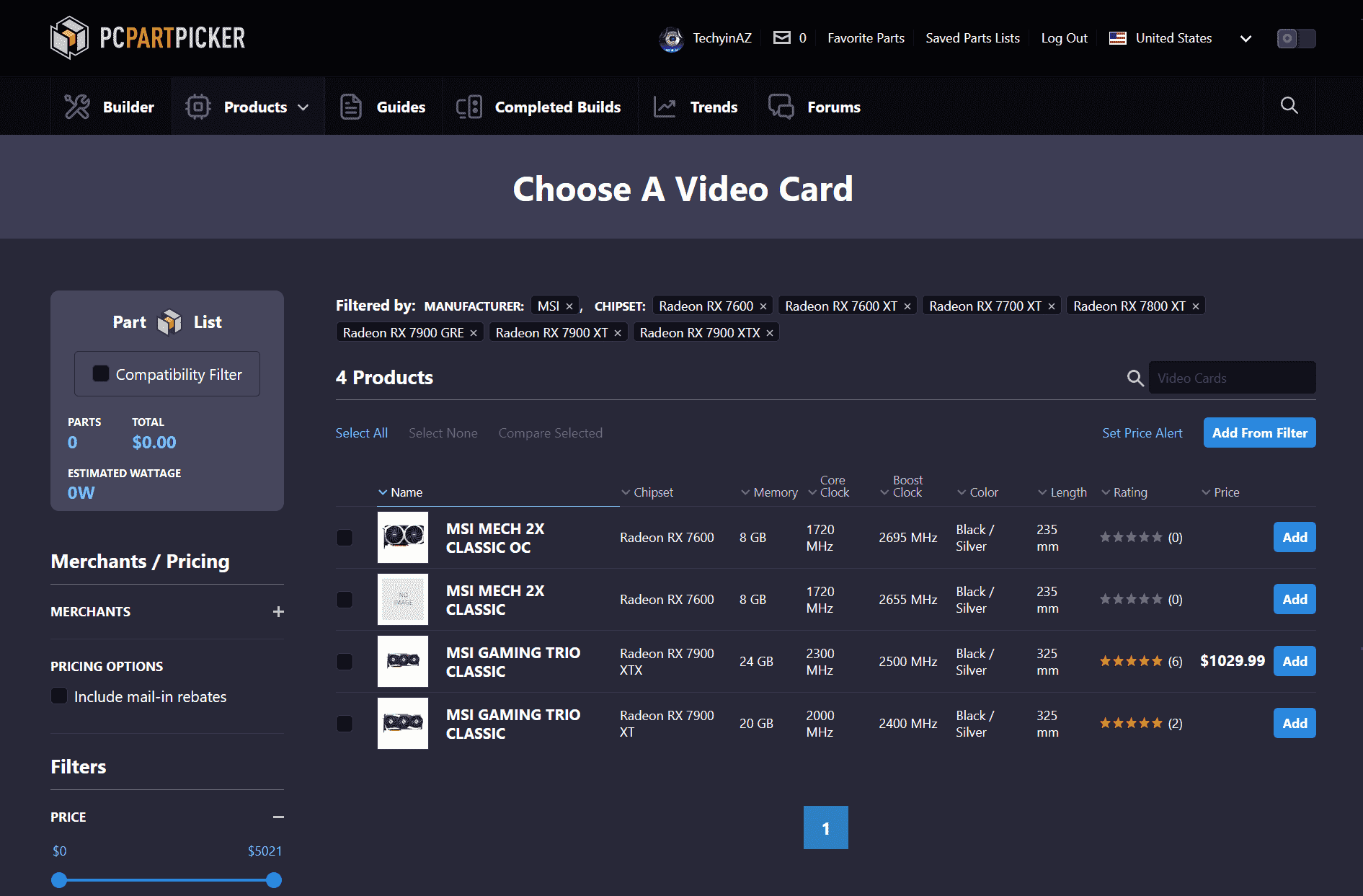This screenshot has height=896, width=1363.
Task: Open the Guides menu item
Action: (383, 107)
